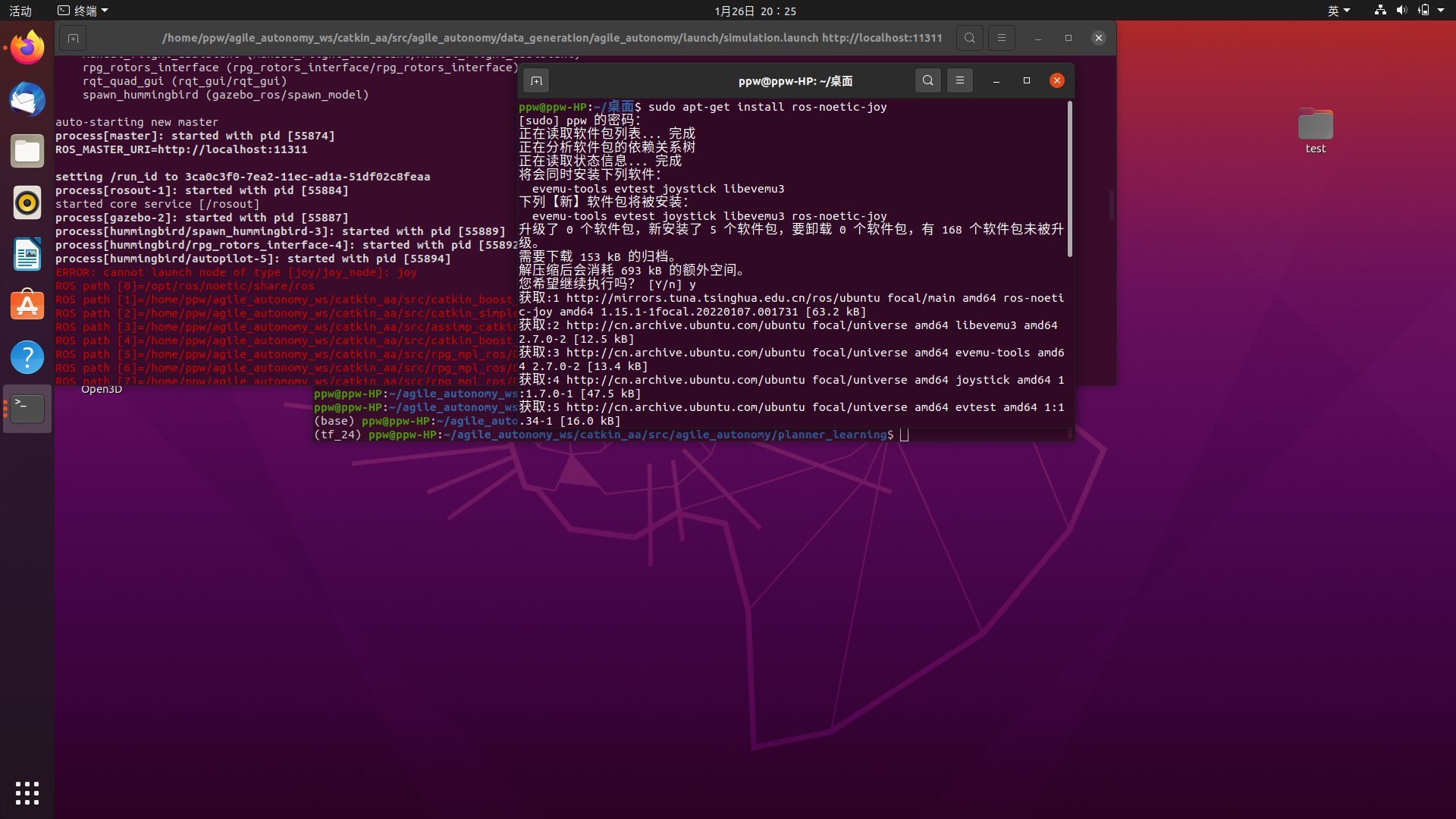The height and width of the screenshot is (819, 1456).
Task: Open Rhythmbox music player from the dock
Action: [x=27, y=202]
